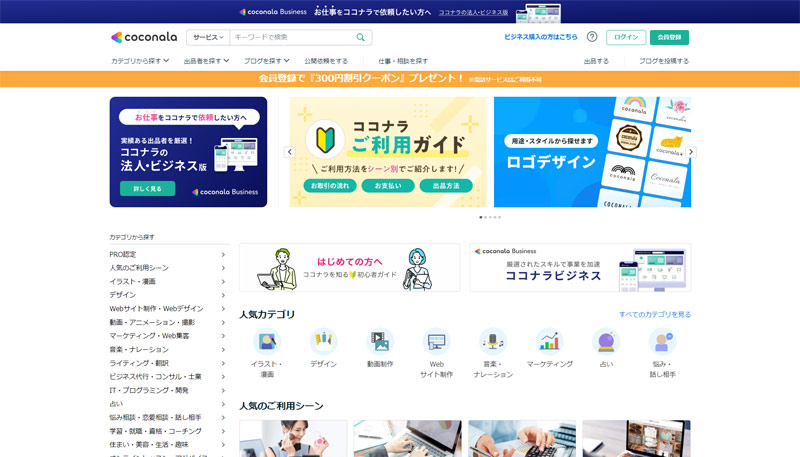Expand カテゴリから探す menu
Screen dimensions: 800x457
coord(140,61)
